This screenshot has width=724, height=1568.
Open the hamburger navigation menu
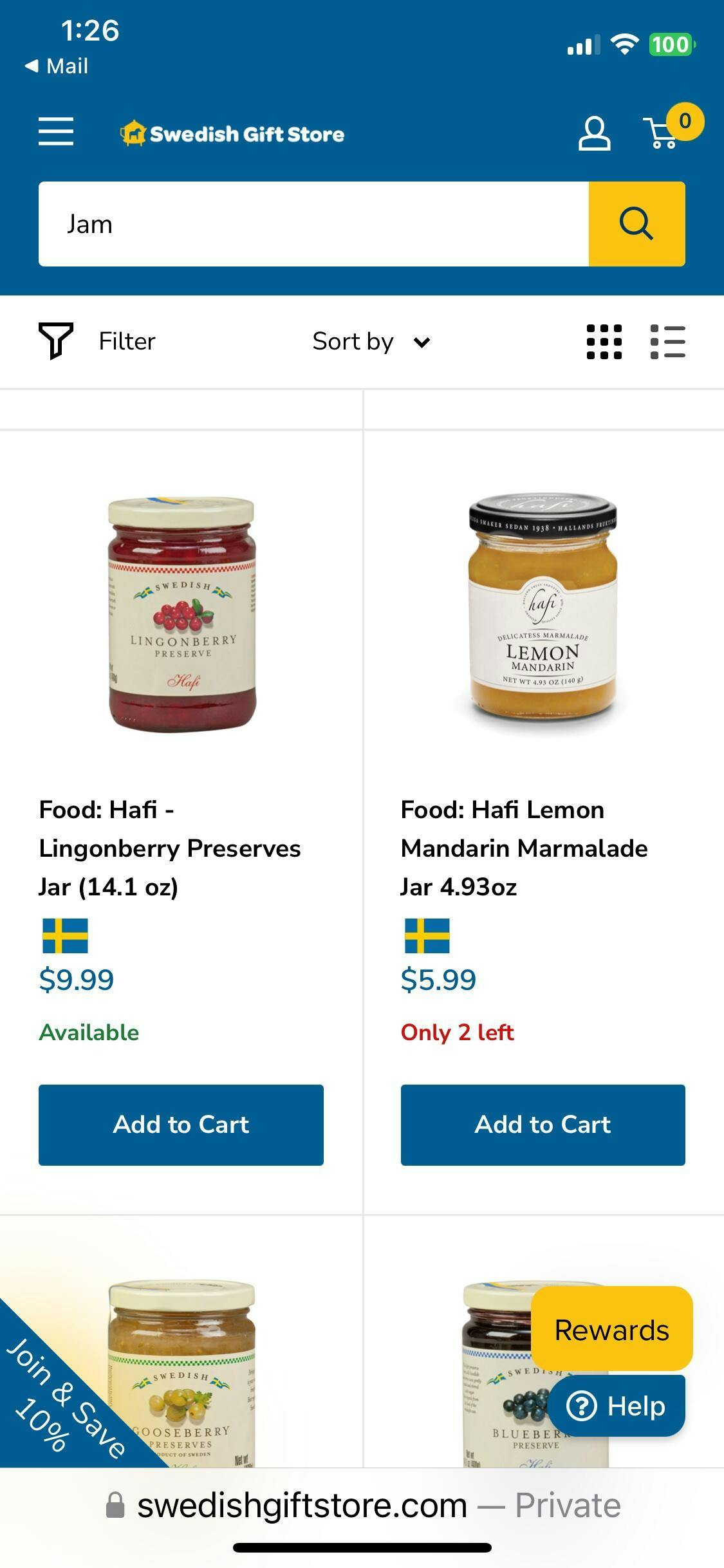[56, 132]
